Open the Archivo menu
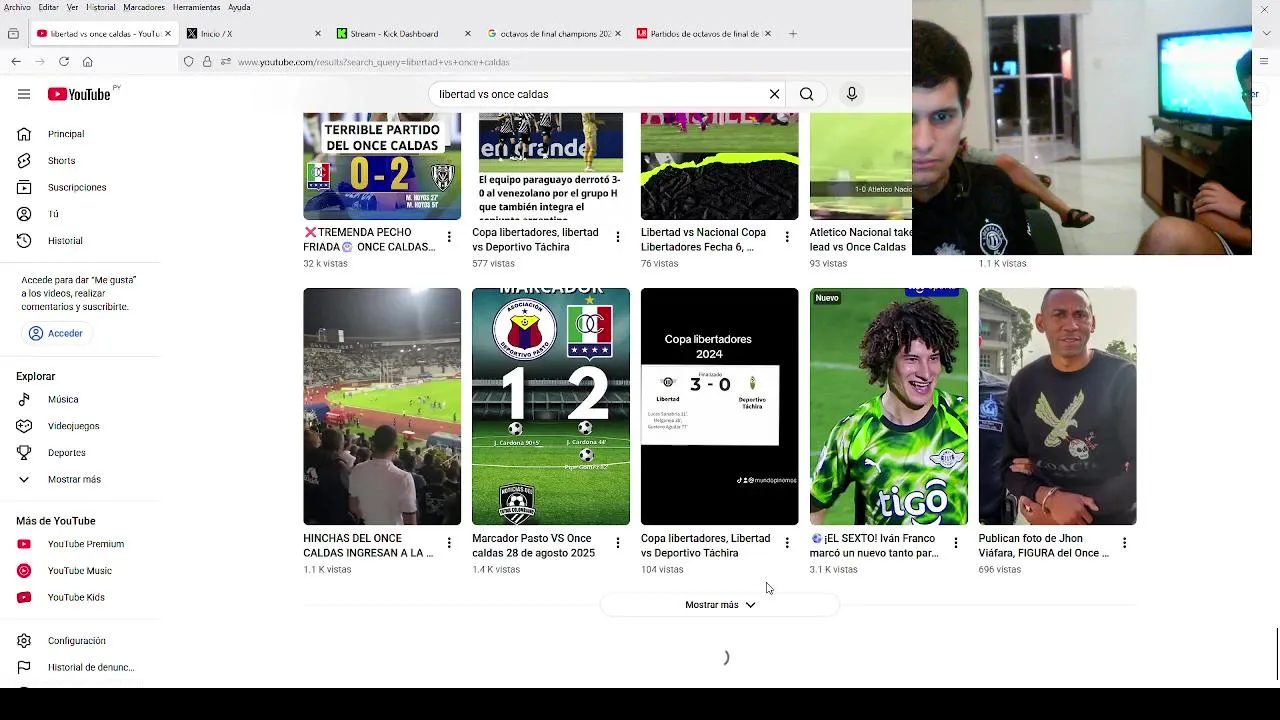The height and width of the screenshot is (720, 1280). point(17,7)
